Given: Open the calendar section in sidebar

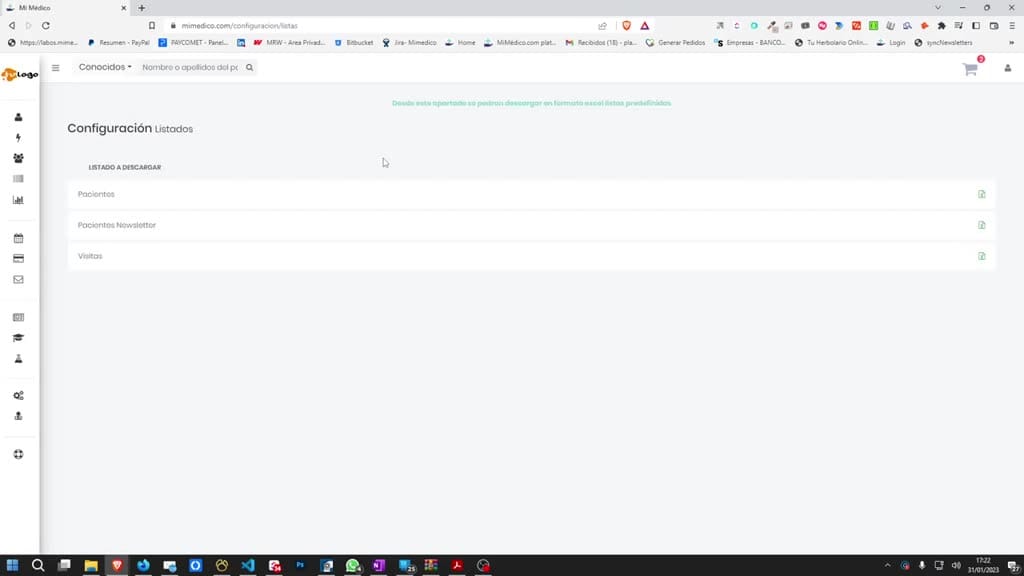Looking at the screenshot, I should coord(18,238).
